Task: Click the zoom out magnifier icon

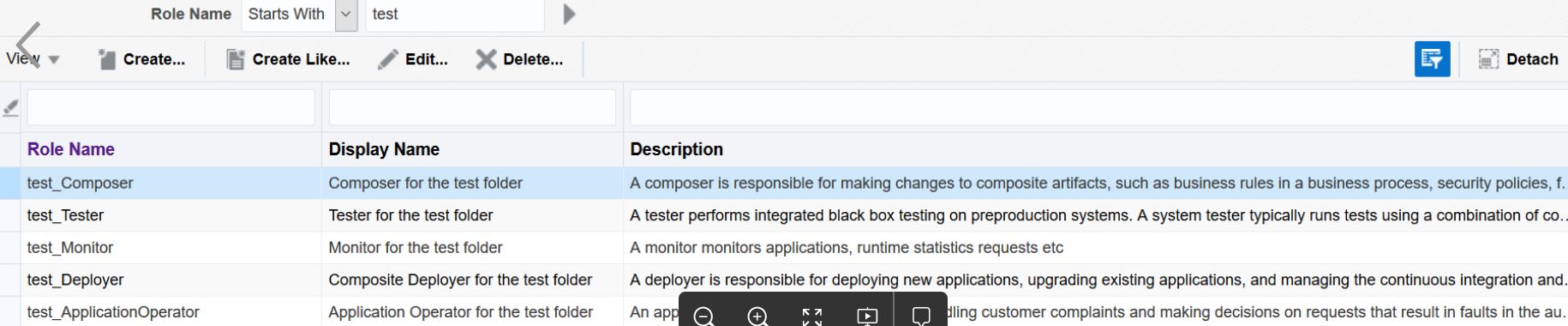Action: click(703, 317)
